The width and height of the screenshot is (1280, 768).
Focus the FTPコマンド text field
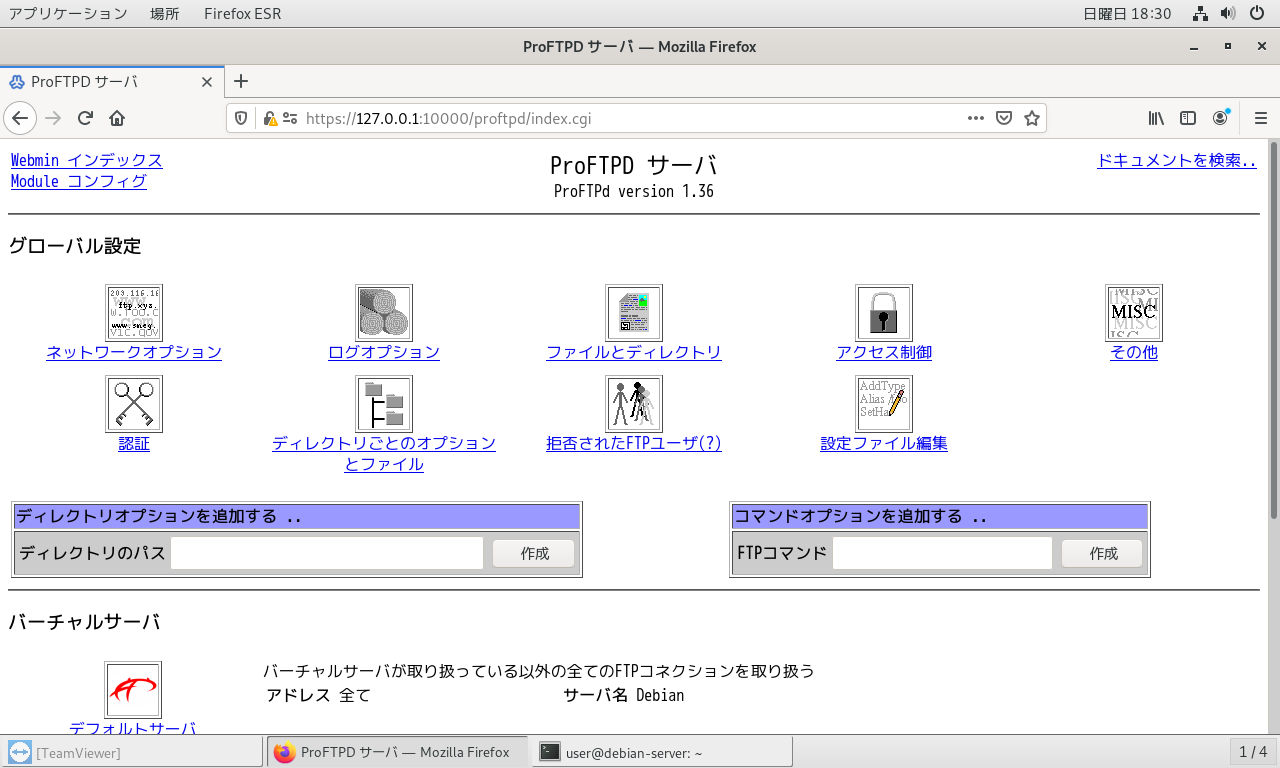tap(942, 553)
